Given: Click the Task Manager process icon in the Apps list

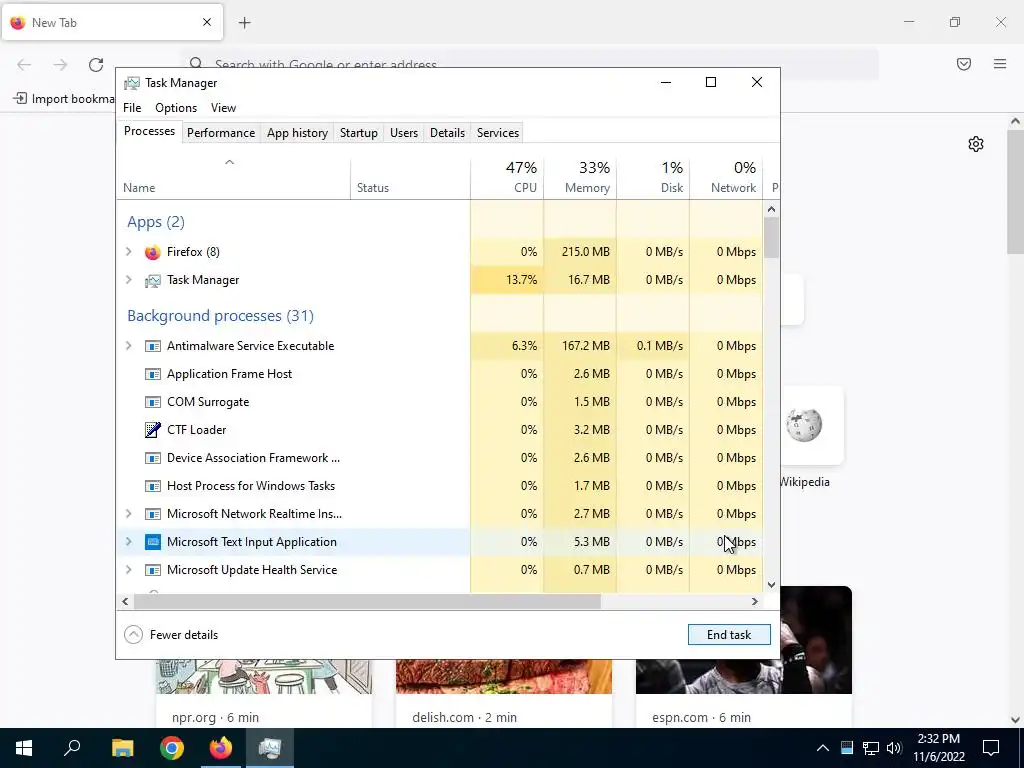Looking at the screenshot, I should coord(152,280).
